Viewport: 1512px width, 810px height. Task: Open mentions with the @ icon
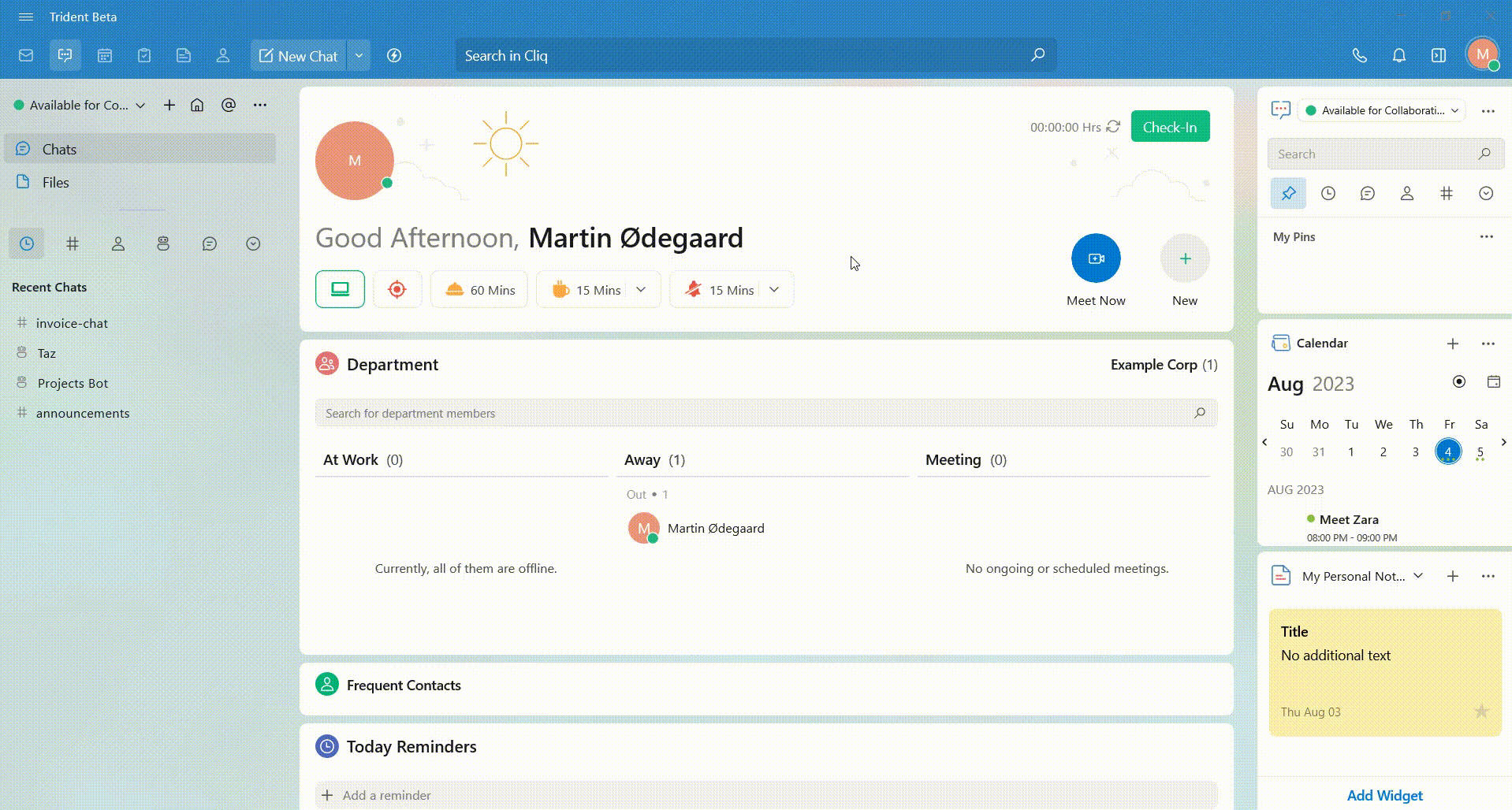point(229,105)
